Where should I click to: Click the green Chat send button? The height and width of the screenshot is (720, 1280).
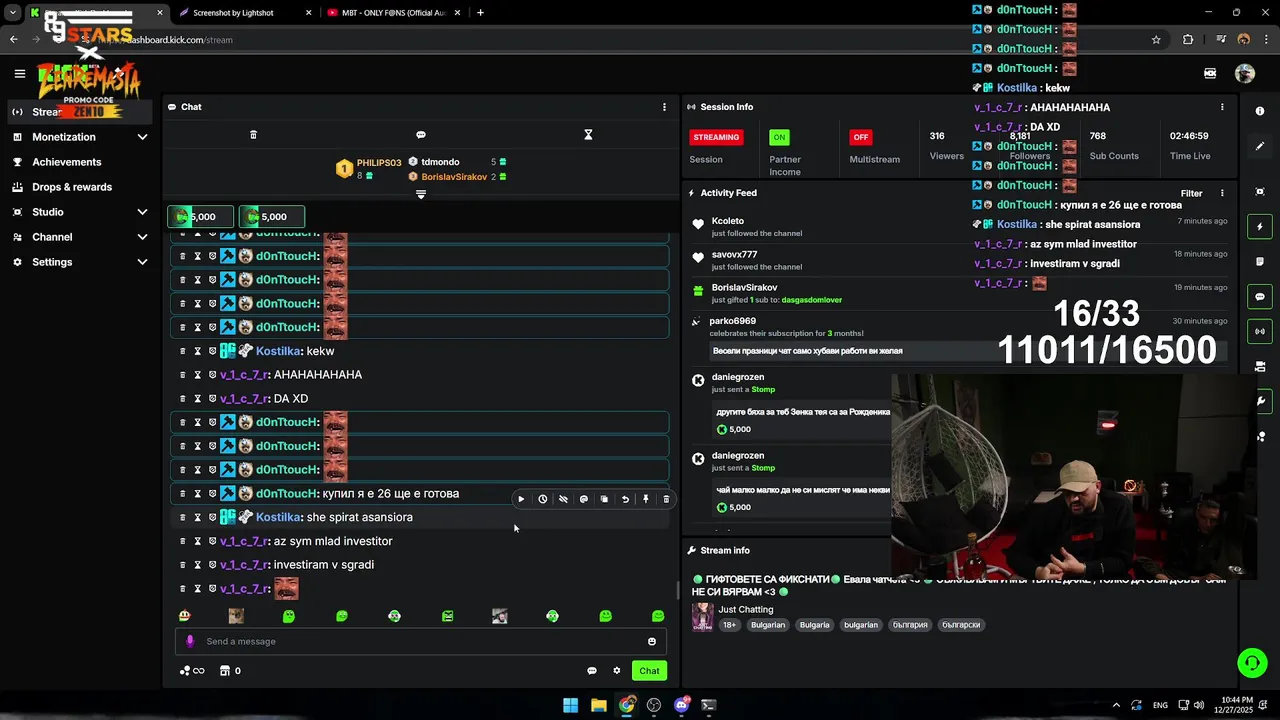tap(650, 671)
